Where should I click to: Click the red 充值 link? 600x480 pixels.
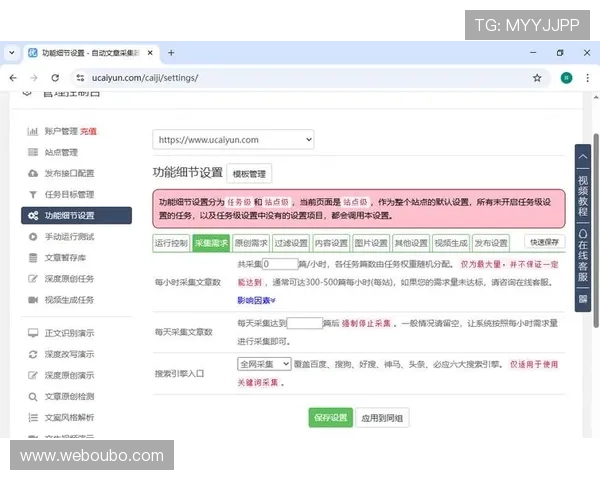(88, 131)
